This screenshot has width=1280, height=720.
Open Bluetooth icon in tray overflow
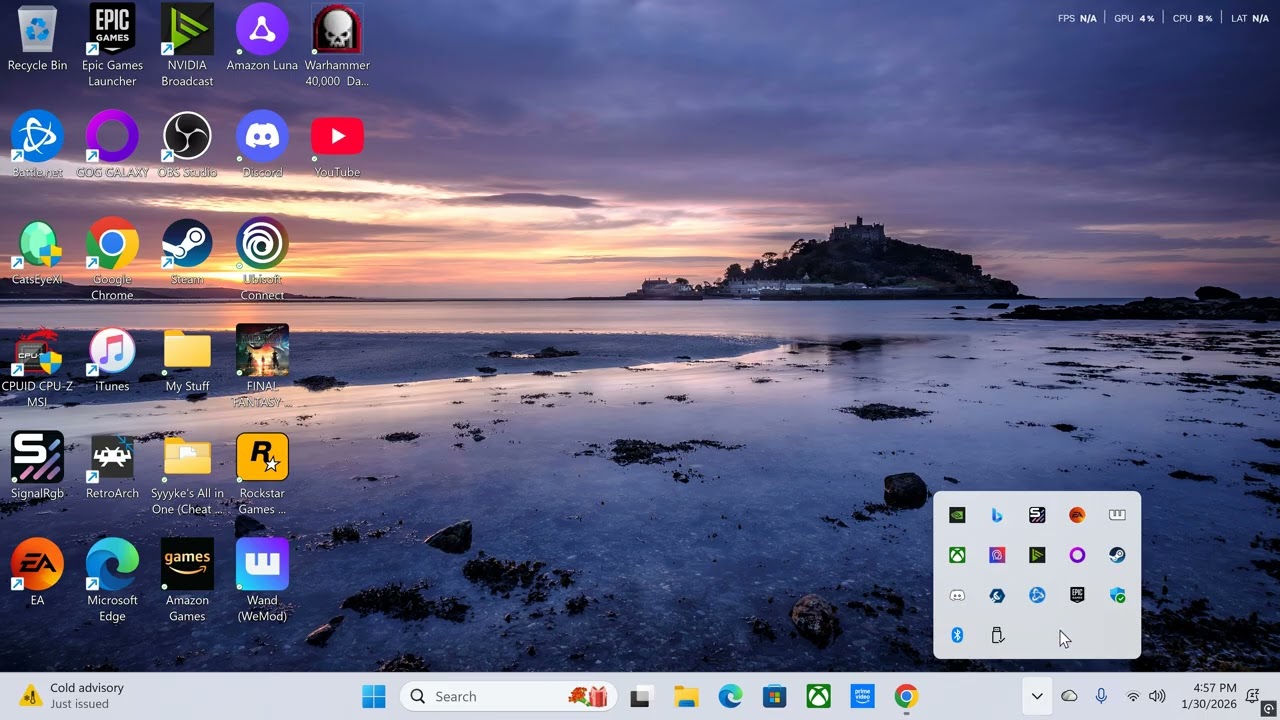click(x=957, y=635)
